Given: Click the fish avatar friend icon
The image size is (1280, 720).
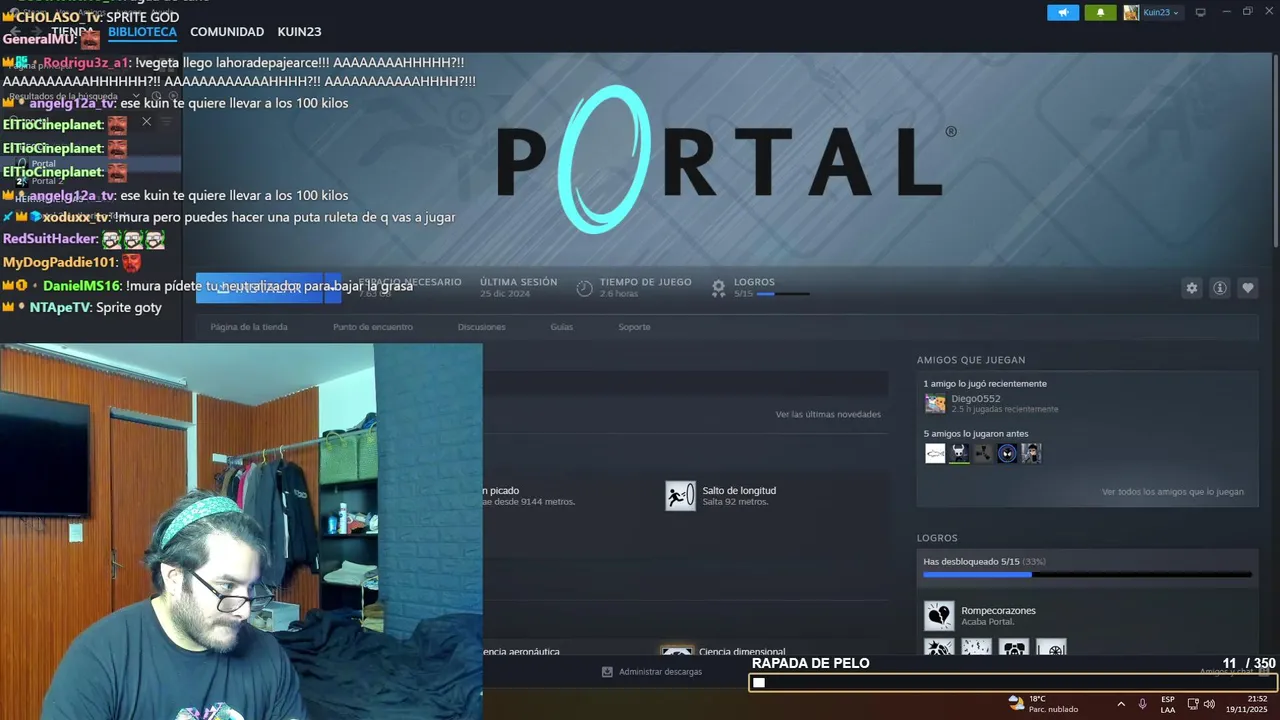Looking at the screenshot, I should click(x=935, y=453).
